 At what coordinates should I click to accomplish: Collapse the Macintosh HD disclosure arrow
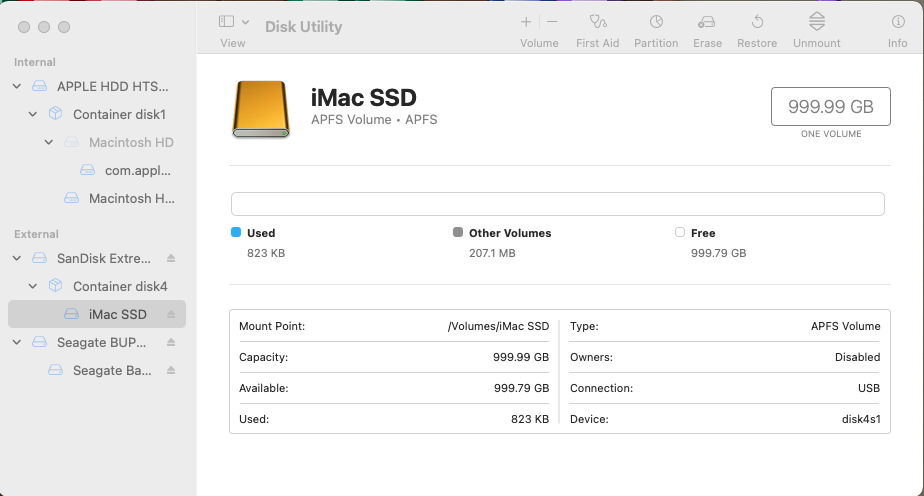(49, 143)
